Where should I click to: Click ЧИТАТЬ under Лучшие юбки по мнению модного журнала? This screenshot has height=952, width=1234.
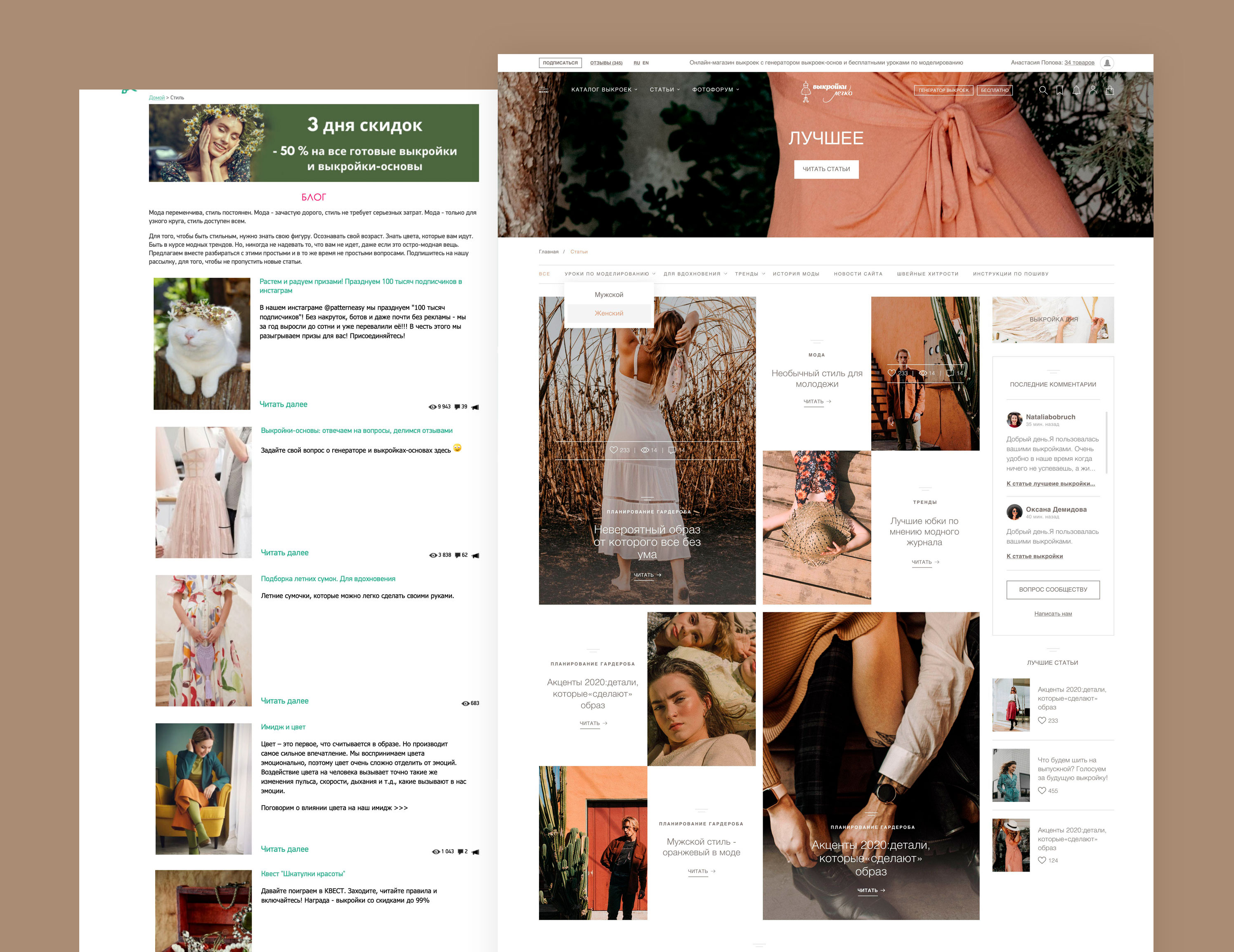pos(925,562)
